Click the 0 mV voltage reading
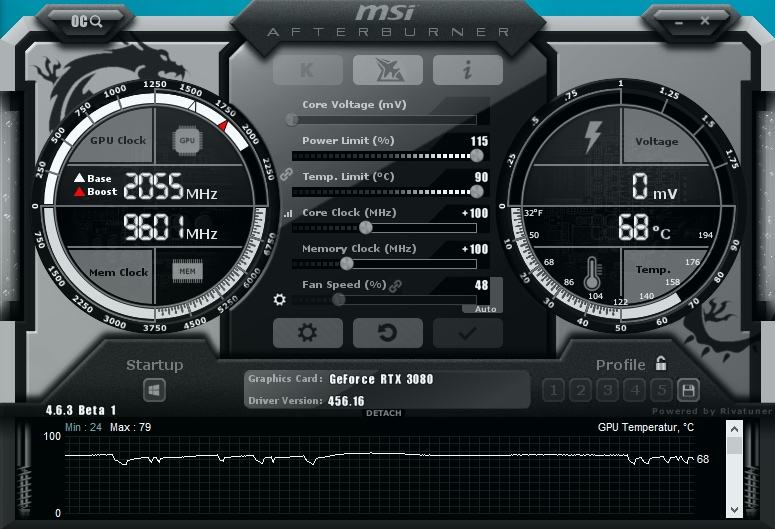 pos(654,186)
